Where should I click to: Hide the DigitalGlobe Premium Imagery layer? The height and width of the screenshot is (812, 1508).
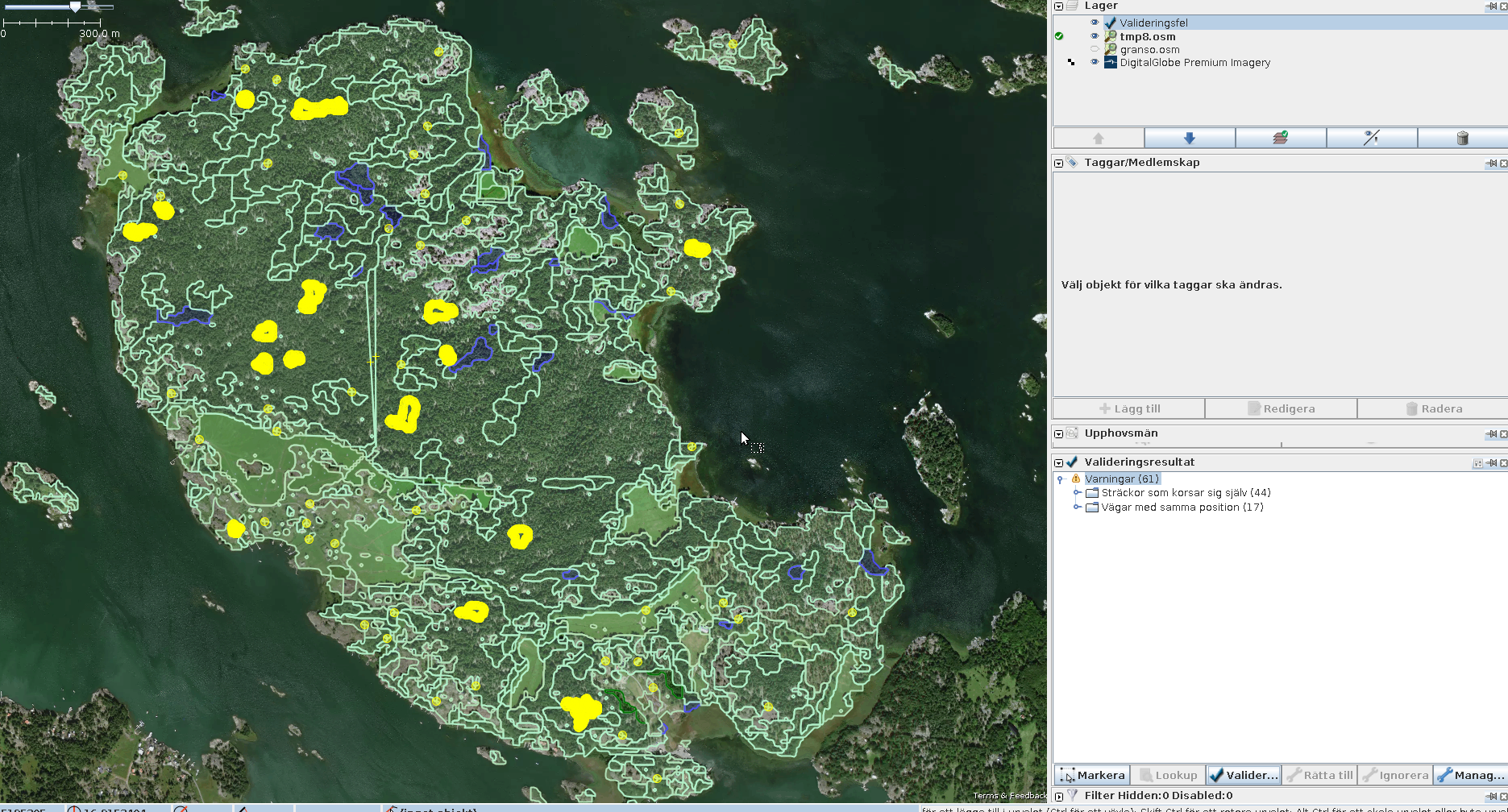1095,62
